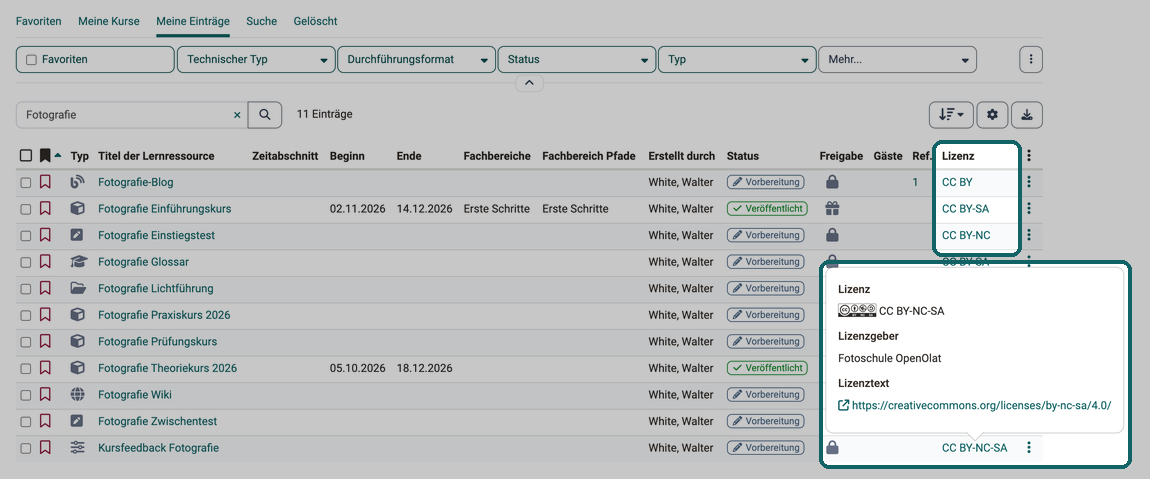
Task: Open three-dot menu for Kursfeedback Fotografie
Action: [1029, 447]
